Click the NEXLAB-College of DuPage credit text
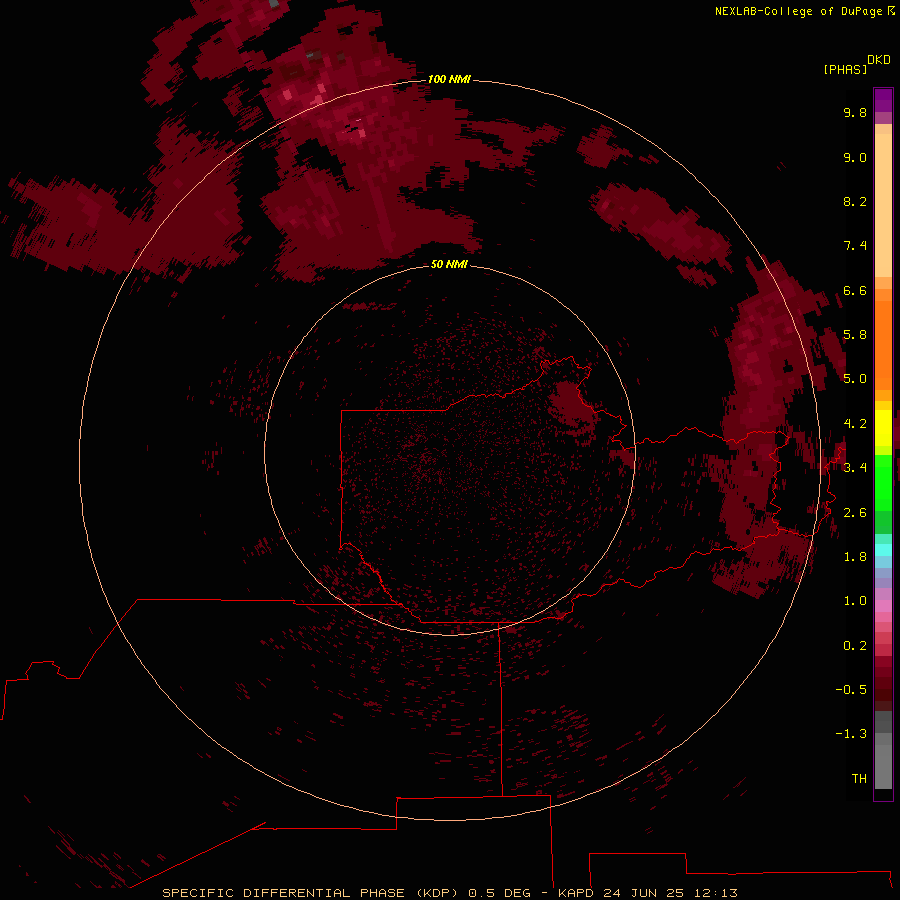The height and width of the screenshot is (900, 900). pos(798,11)
